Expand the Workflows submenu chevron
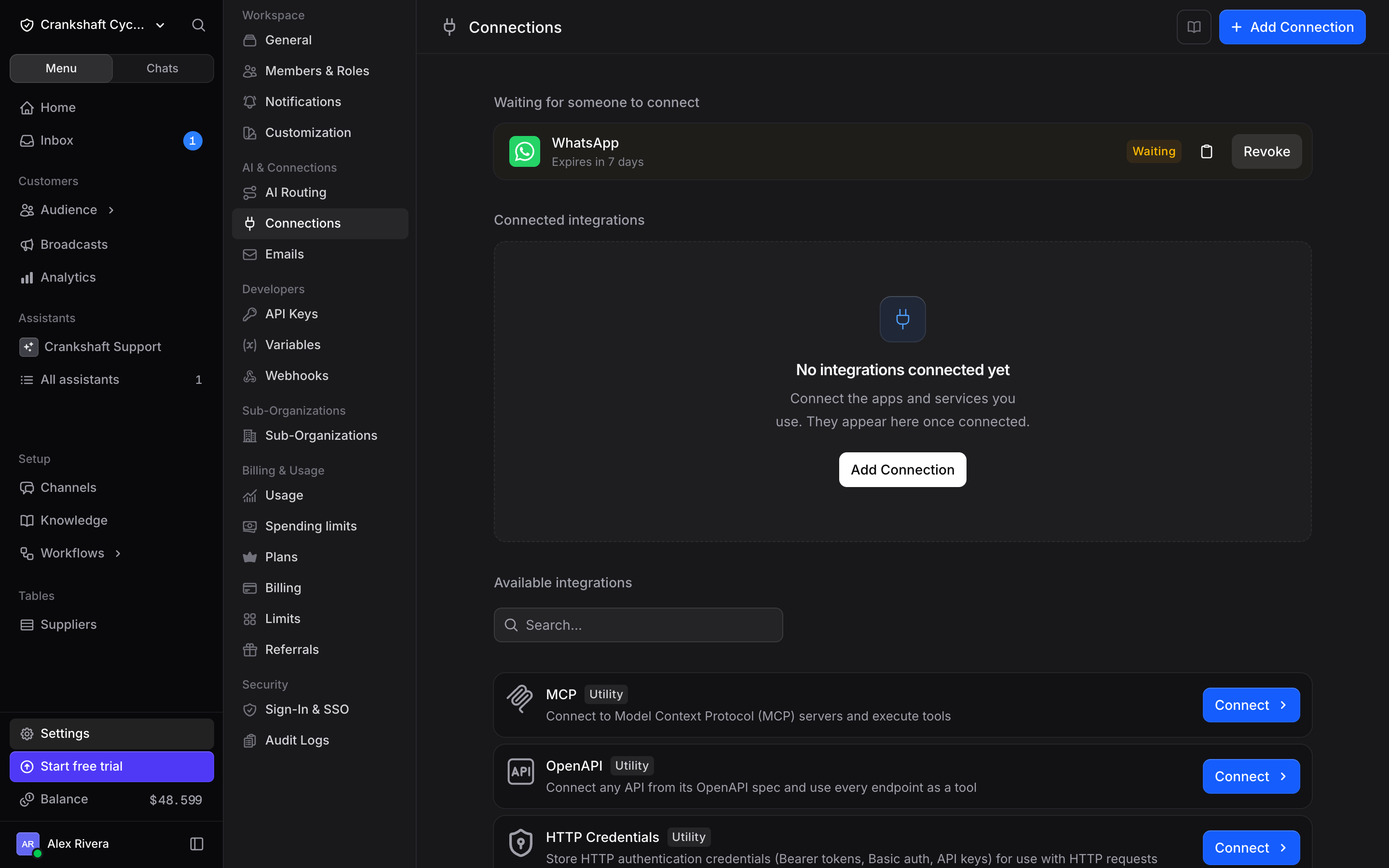The image size is (1389, 868). (118, 554)
